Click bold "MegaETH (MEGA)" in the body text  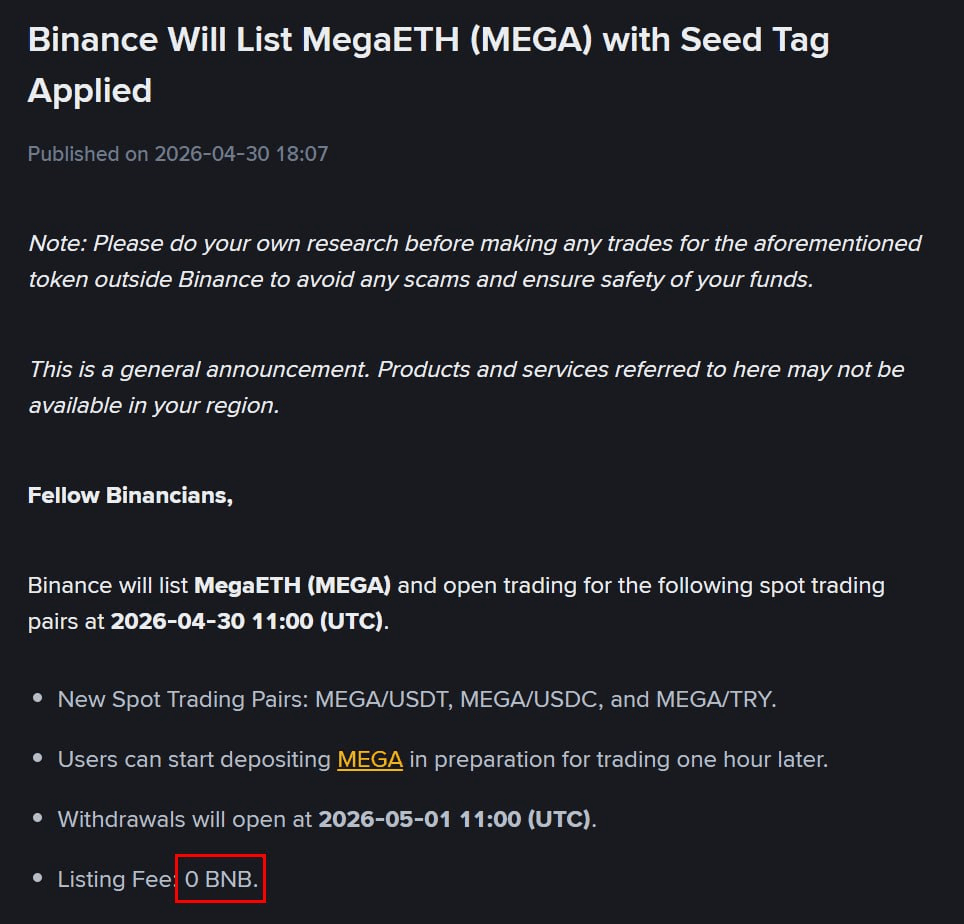pyautogui.click(x=292, y=585)
